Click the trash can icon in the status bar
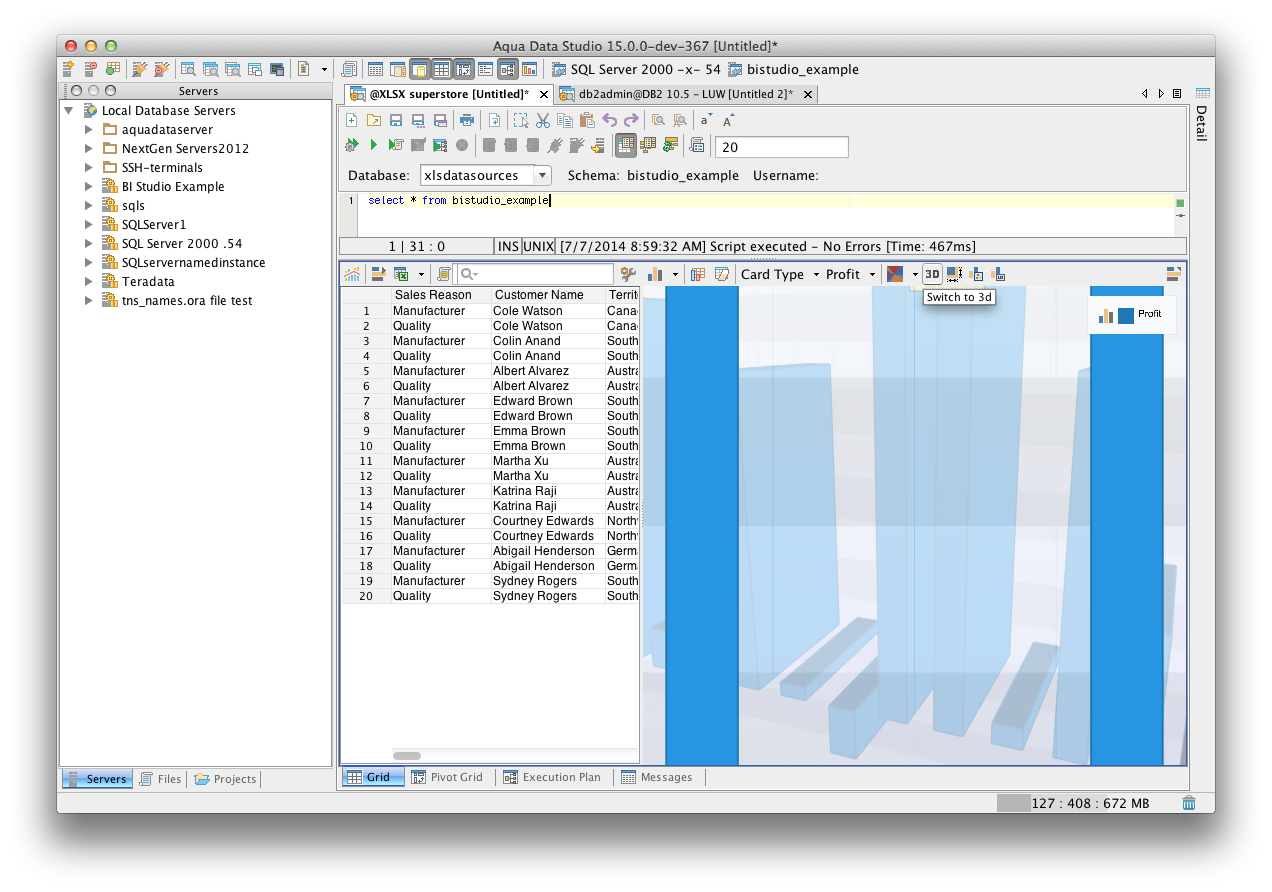The width and height of the screenshot is (1272, 892). pyautogui.click(x=1188, y=802)
